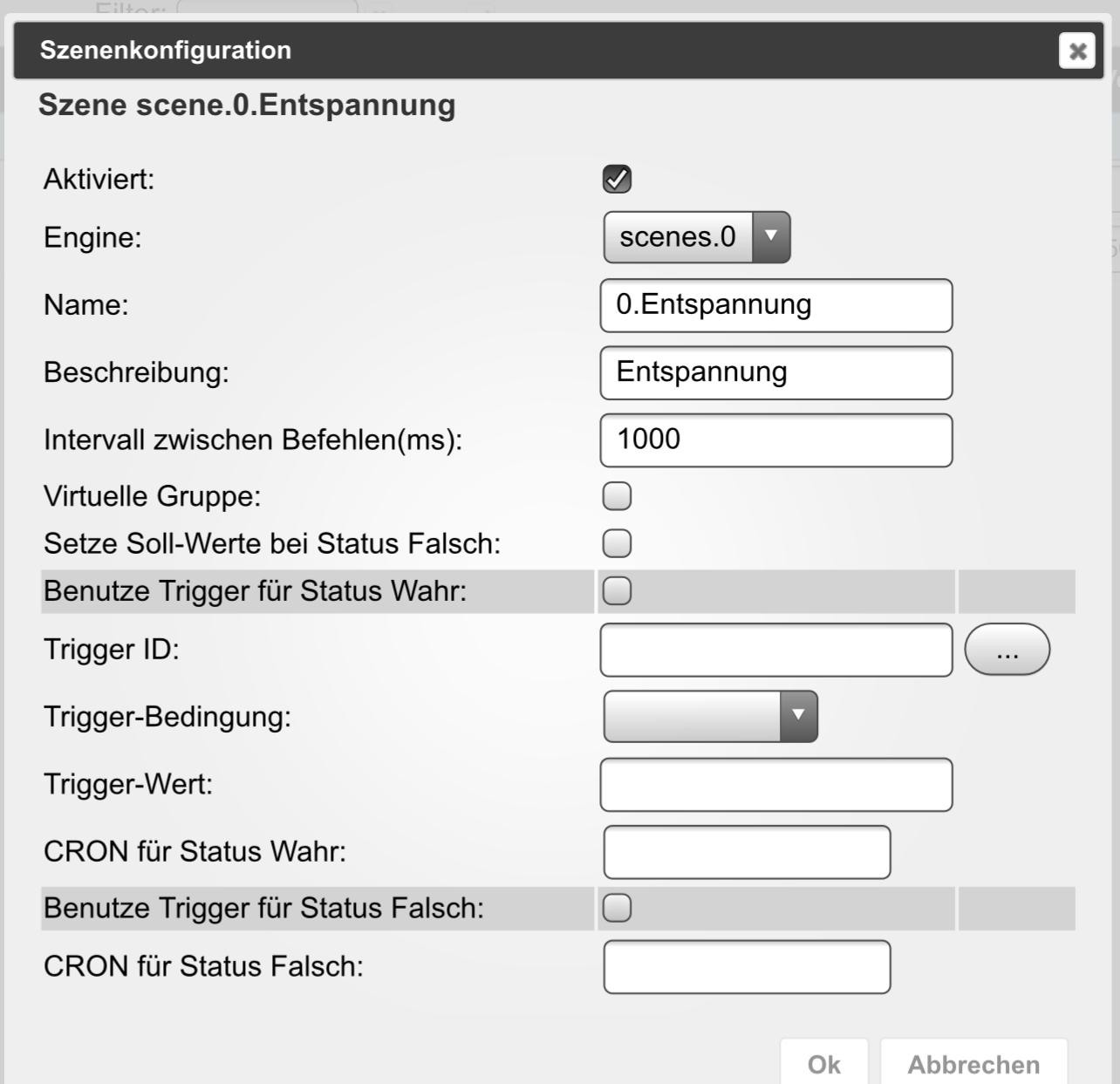Focus the CRON für Status Wahr field
The height and width of the screenshot is (1084, 1120).
pyautogui.click(x=747, y=852)
